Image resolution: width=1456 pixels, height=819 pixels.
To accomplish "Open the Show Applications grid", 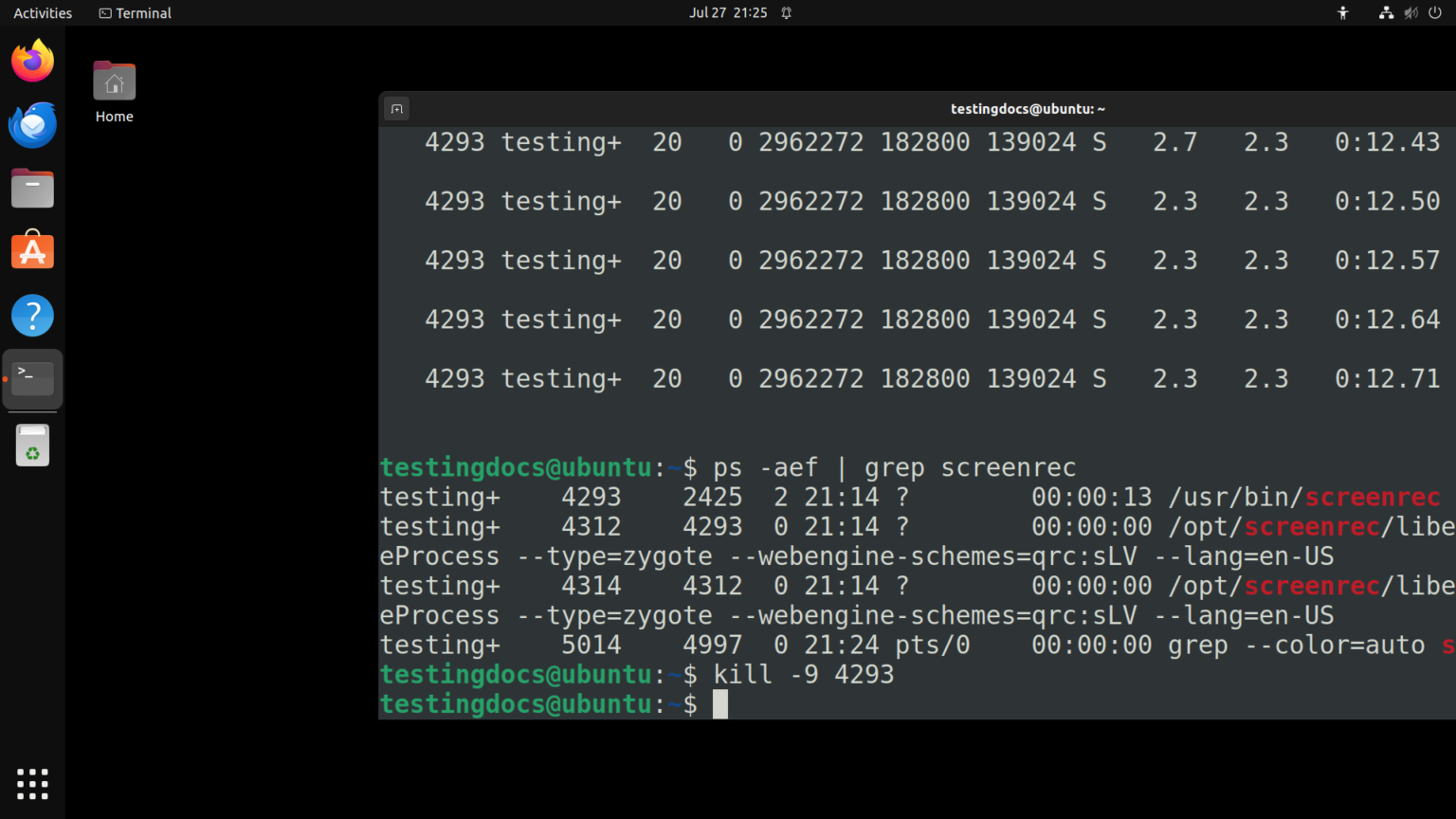I will click(x=32, y=784).
